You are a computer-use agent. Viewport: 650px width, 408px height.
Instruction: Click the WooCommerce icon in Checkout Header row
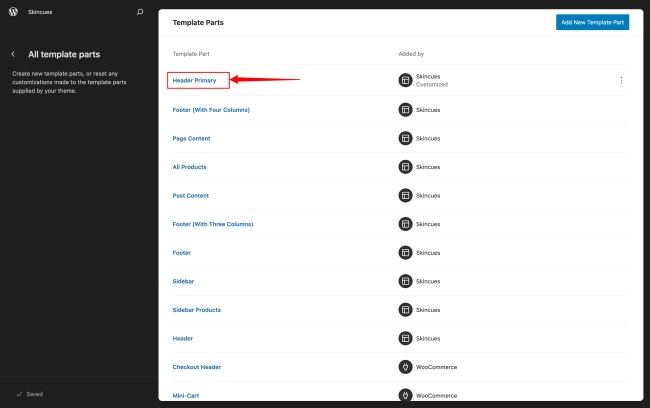coord(405,367)
